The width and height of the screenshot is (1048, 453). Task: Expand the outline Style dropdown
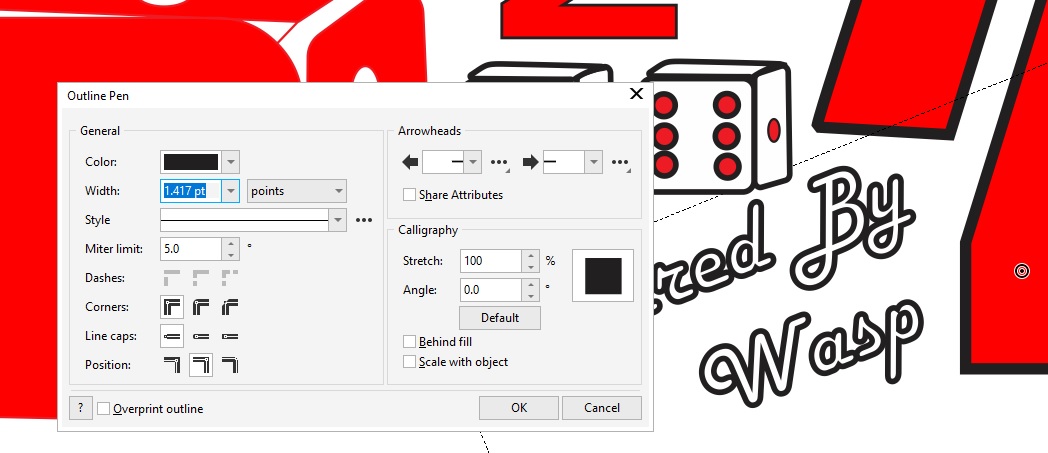coord(338,220)
